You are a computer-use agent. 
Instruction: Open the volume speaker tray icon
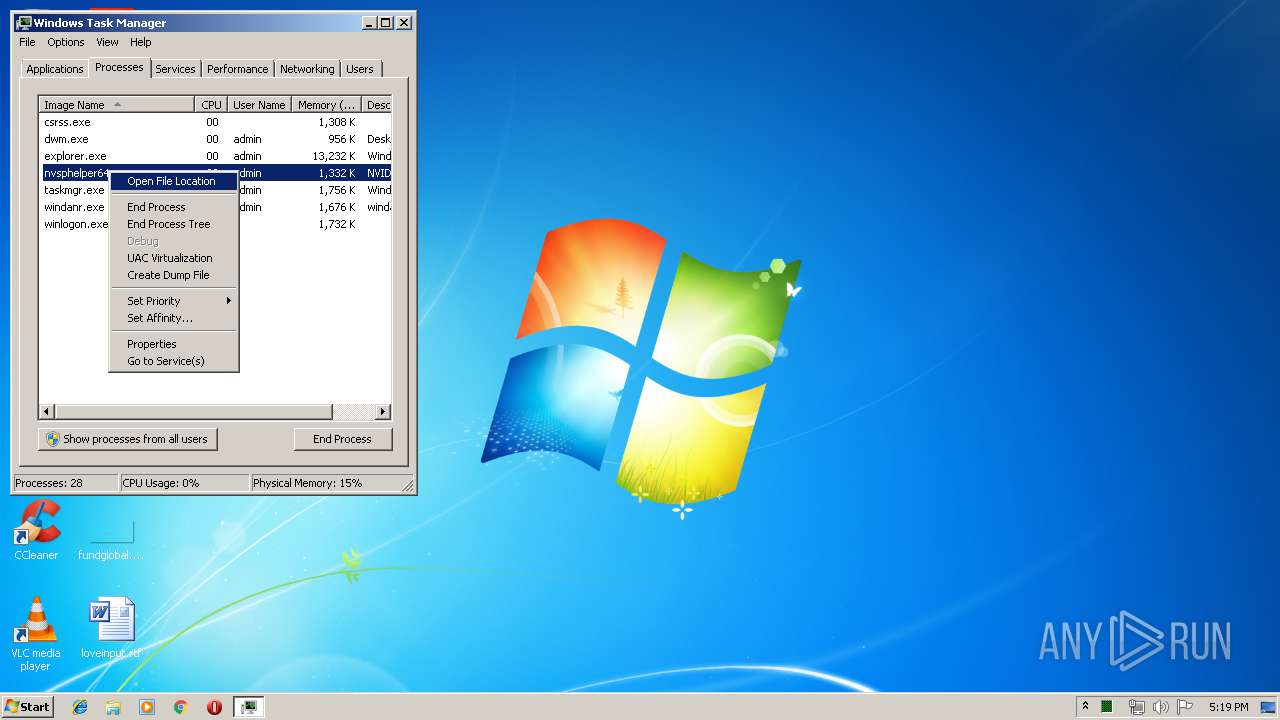[x=1160, y=707]
